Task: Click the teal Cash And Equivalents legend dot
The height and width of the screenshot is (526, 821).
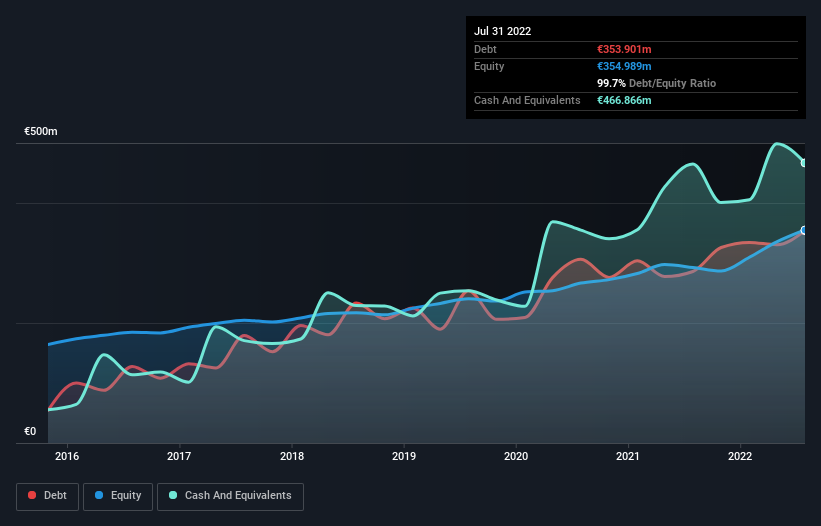Action: click(x=173, y=495)
